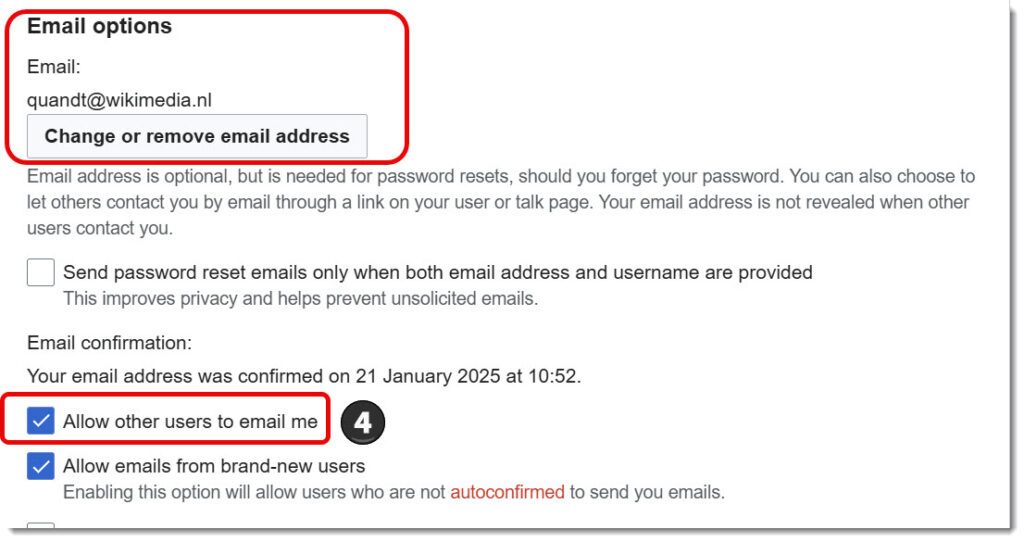Click the Email options section heading

tap(99, 26)
